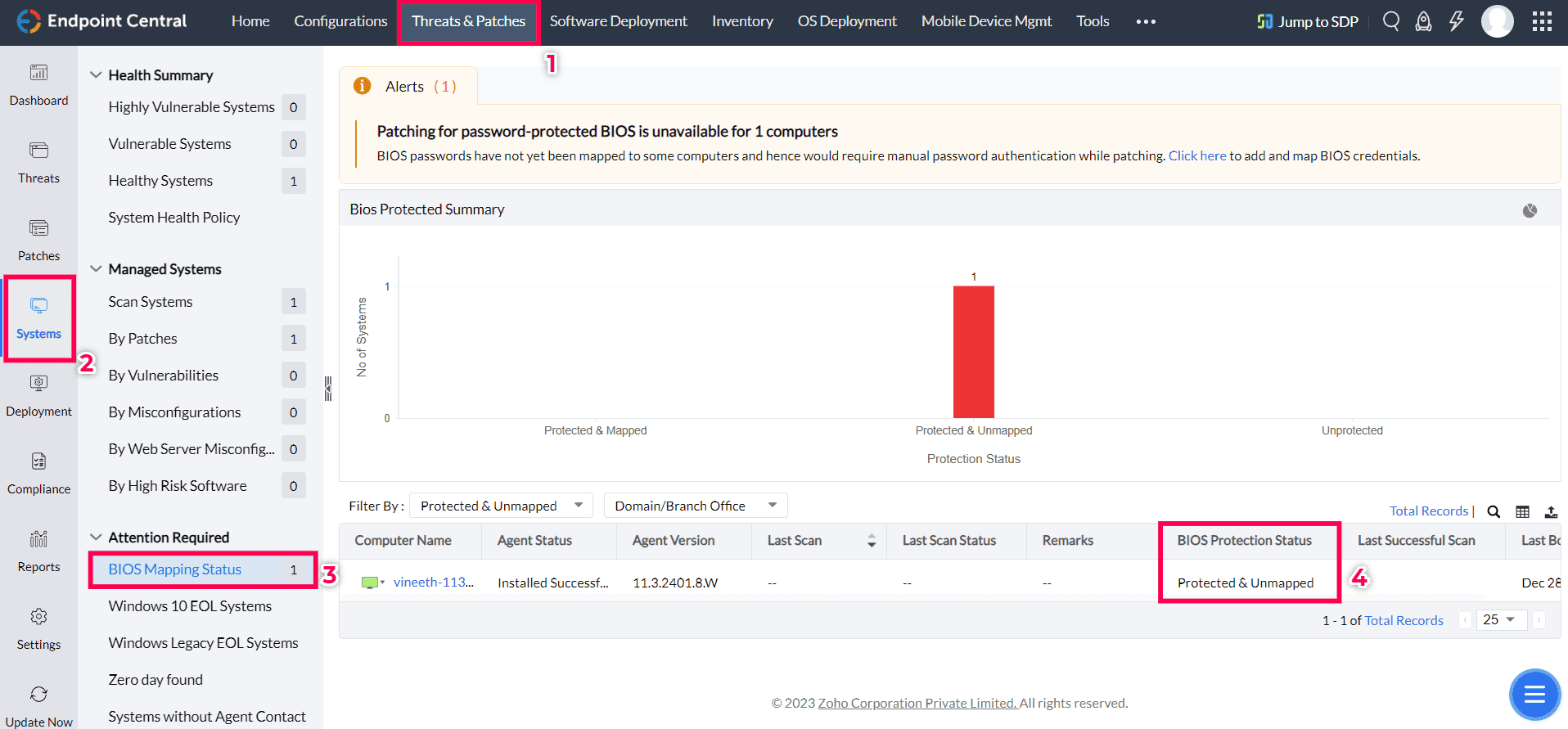Open the blue floating menu button
The image size is (1568, 729).
coord(1534,695)
